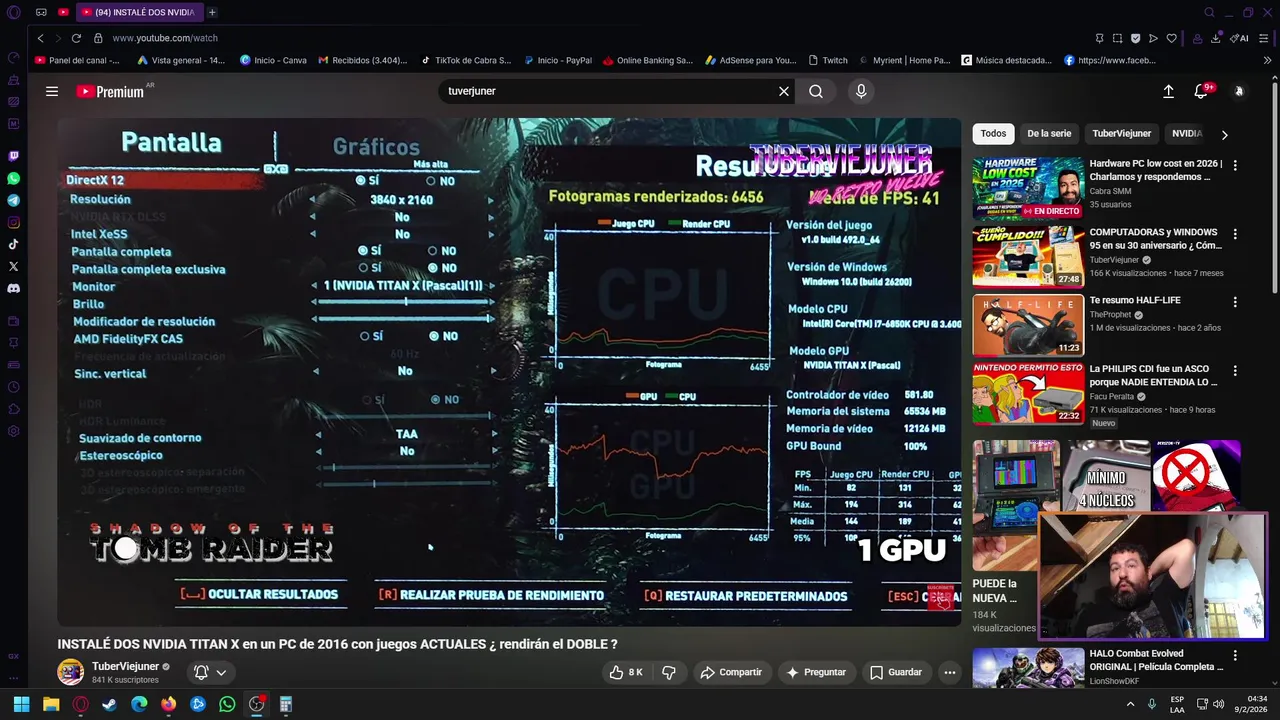1280x720 pixels.
Task: Open options for Hardware PC low cost video
Action: (1235, 165)
